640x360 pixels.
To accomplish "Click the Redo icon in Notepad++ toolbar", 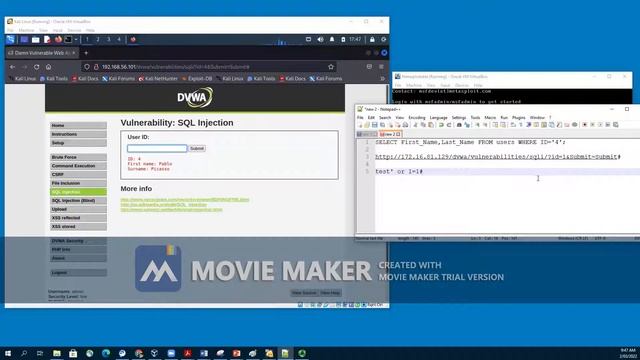I will click(449, 124).
